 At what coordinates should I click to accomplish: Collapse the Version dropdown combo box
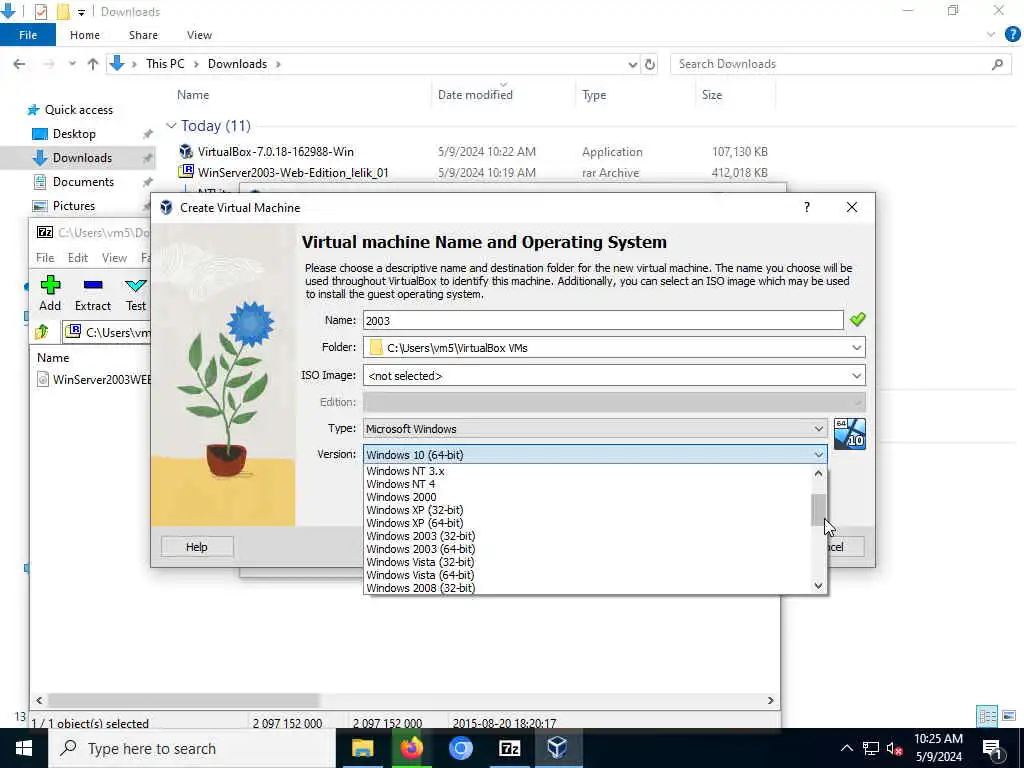pyautogui.click(x=595, y=455)
